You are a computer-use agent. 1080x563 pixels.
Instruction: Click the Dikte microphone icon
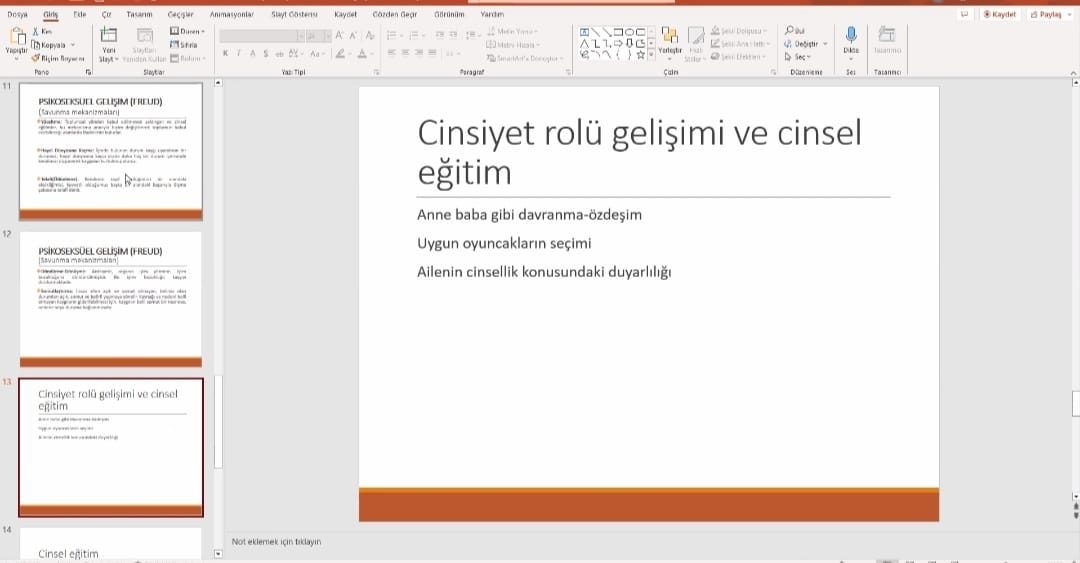pos(851,34)
